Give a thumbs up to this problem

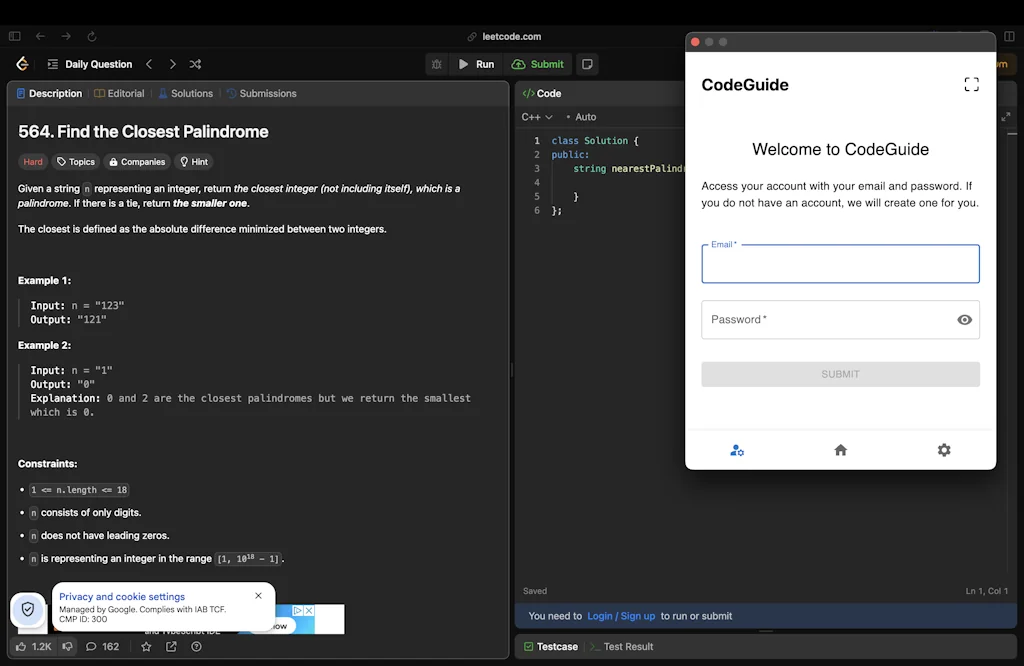(x=20, y=646)
